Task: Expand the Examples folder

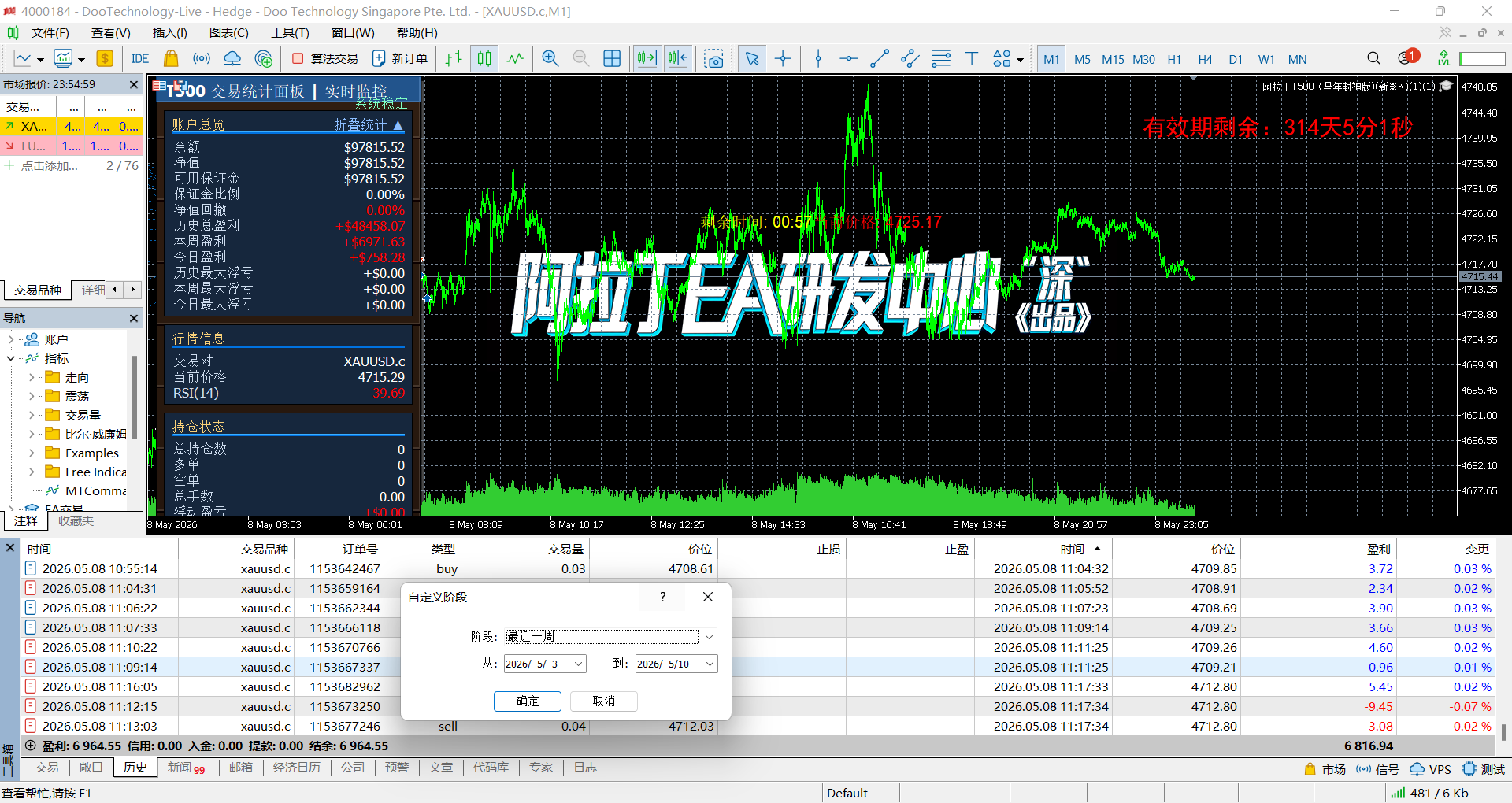Action: pos(32,453)
